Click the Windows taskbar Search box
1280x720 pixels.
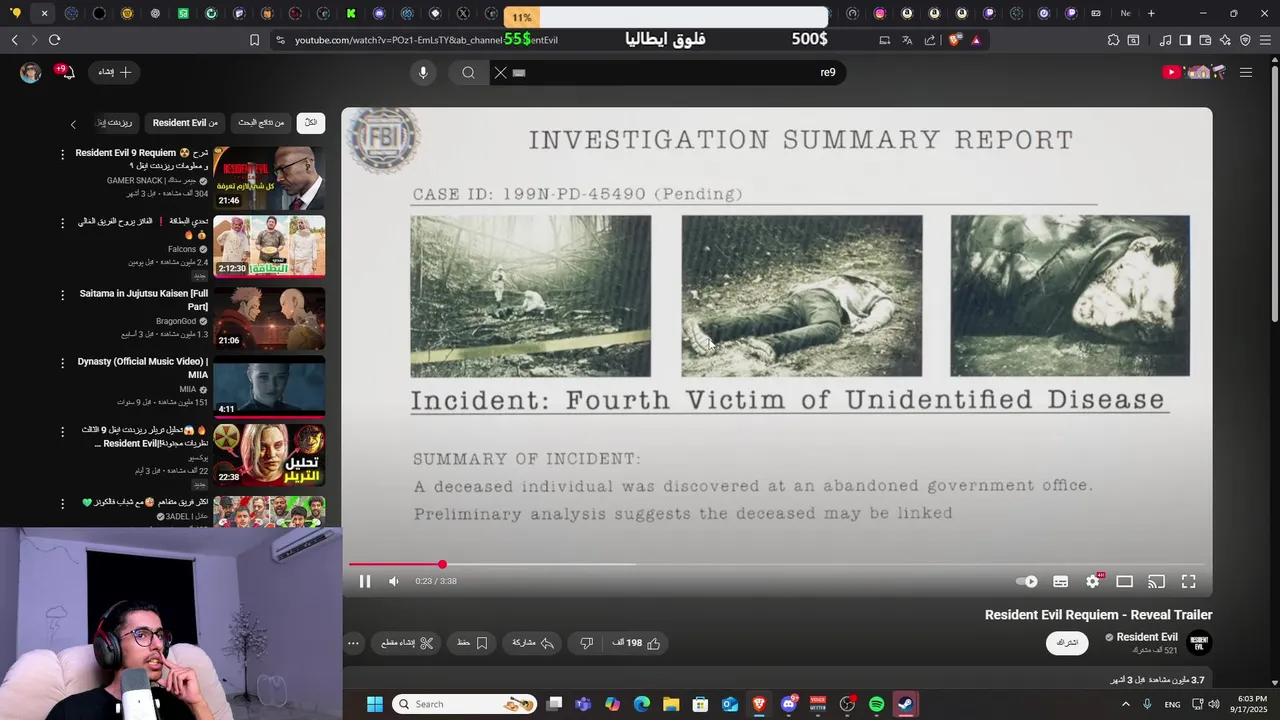465,704
